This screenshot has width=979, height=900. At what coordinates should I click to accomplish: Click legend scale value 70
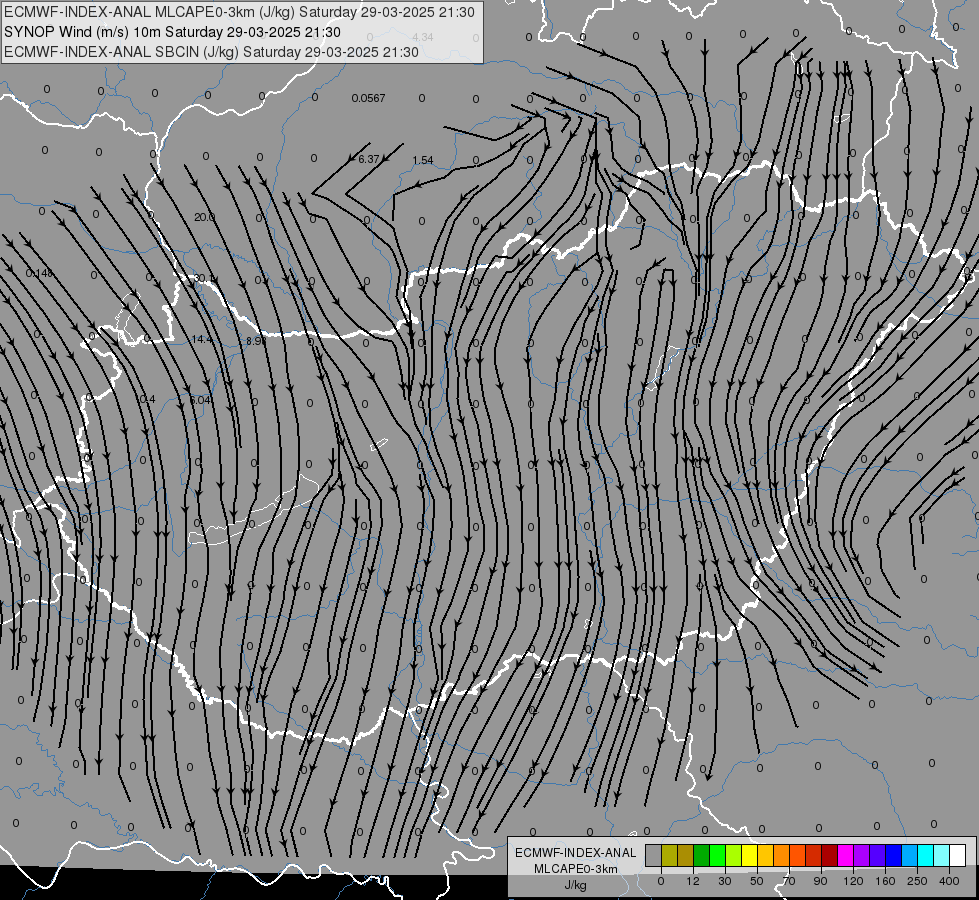point(789,881)
